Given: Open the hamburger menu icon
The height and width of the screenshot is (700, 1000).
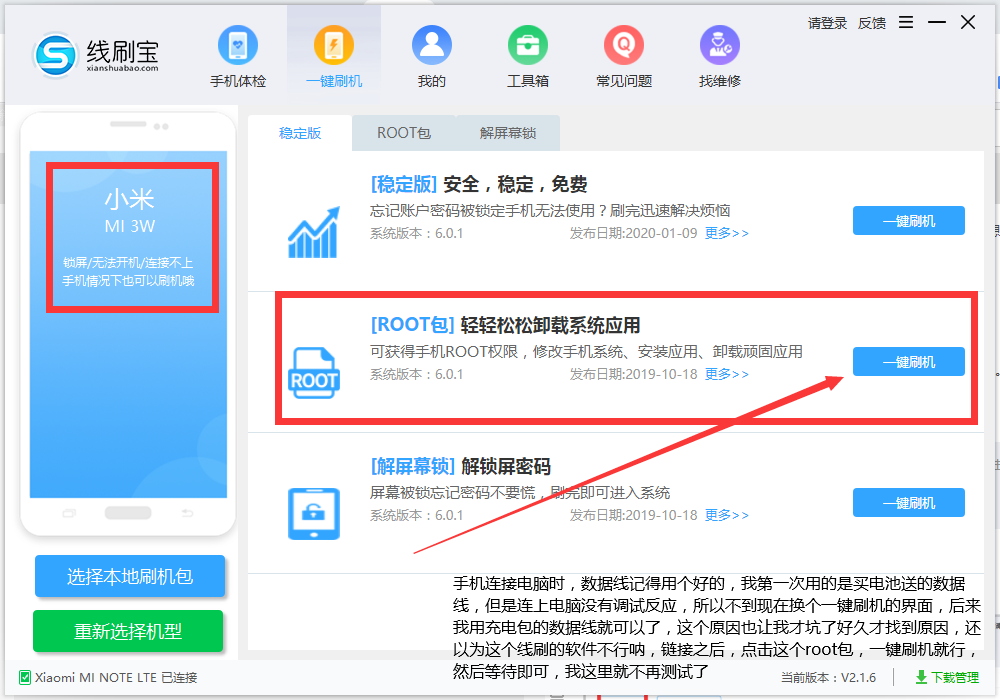Looking at the screenshot, I should coord(906,23).
